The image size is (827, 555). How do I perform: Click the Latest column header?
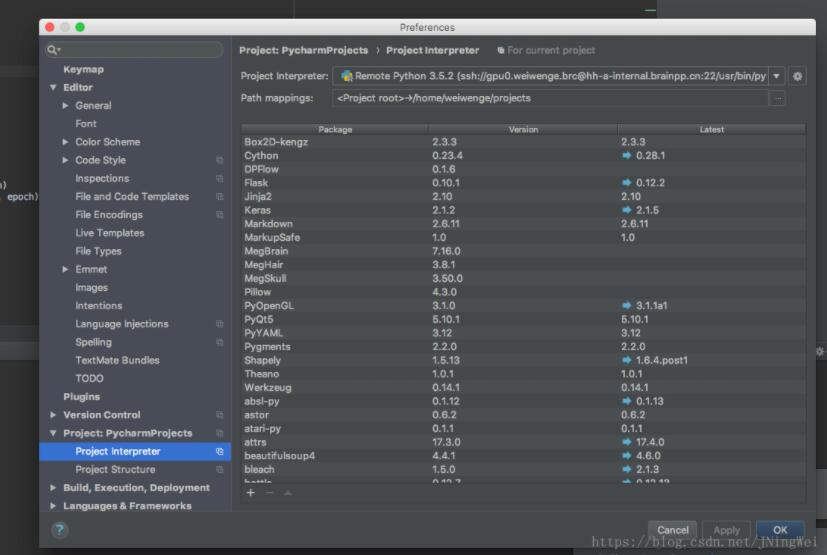click(711, 130)
